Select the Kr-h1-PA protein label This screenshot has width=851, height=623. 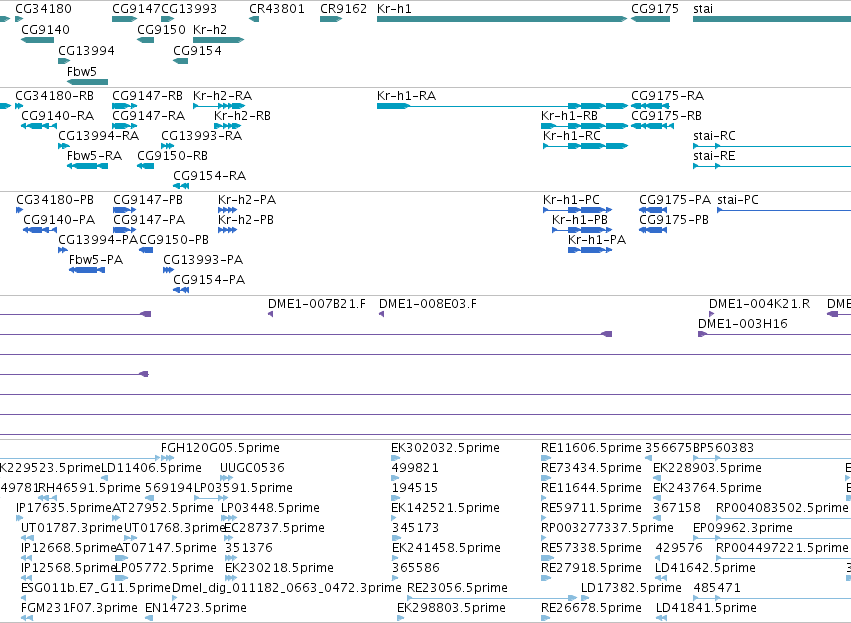point(597,240)
